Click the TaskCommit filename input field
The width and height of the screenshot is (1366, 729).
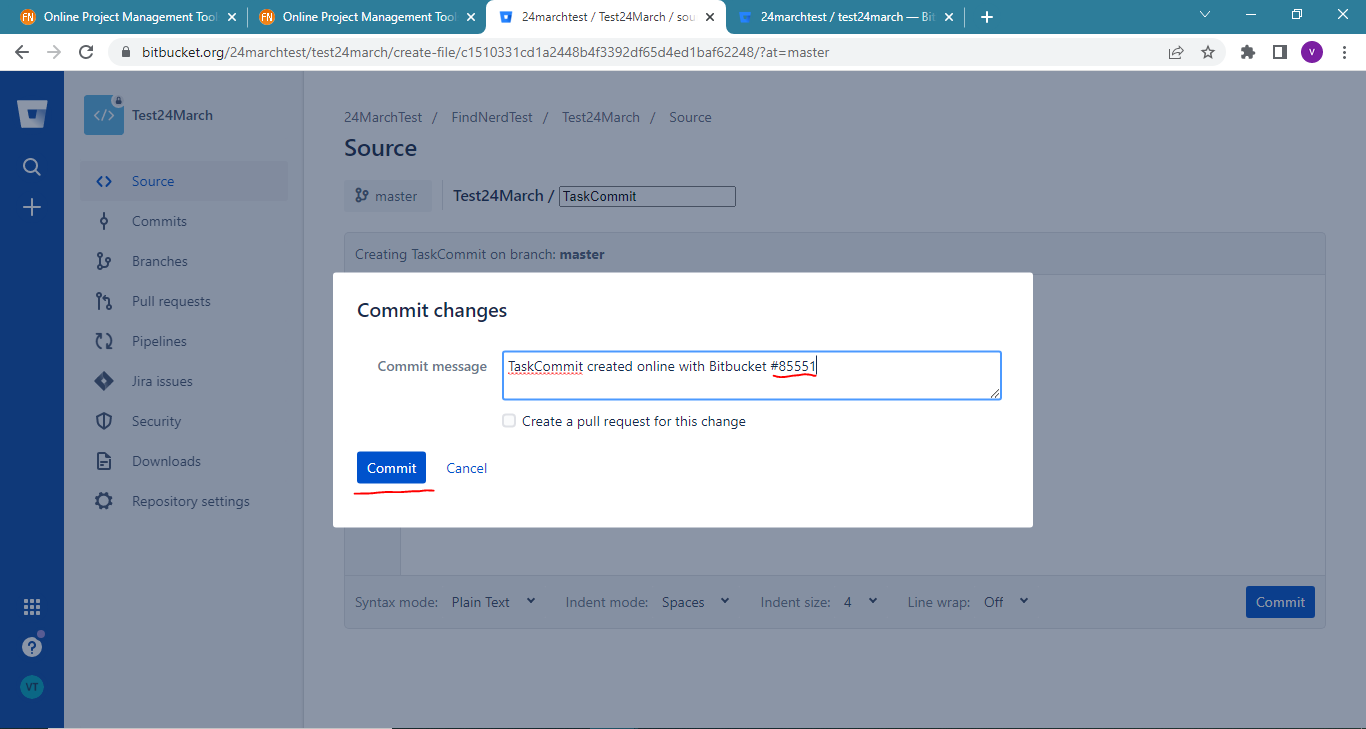tap(647, 197)
